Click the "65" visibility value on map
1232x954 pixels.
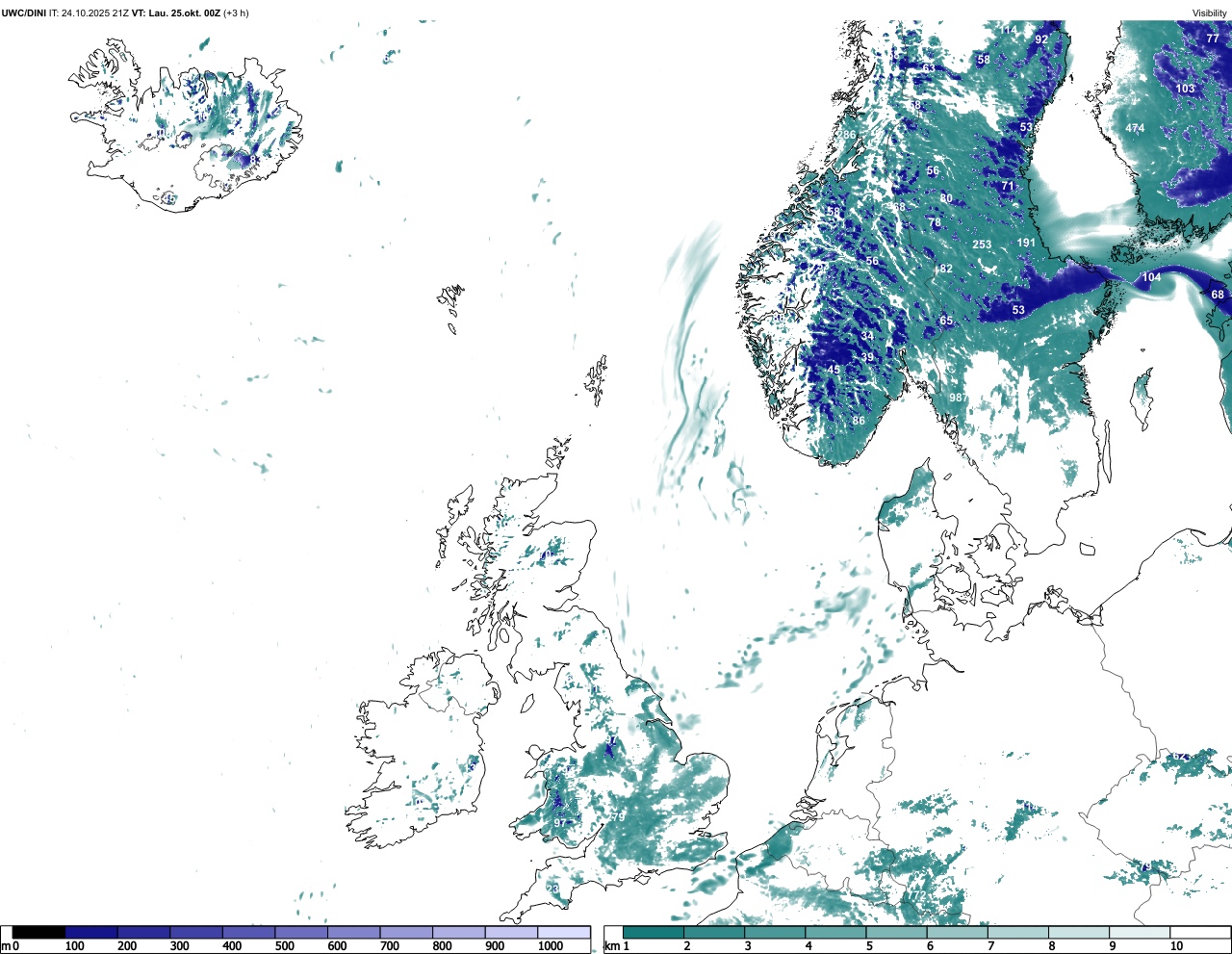946,322
